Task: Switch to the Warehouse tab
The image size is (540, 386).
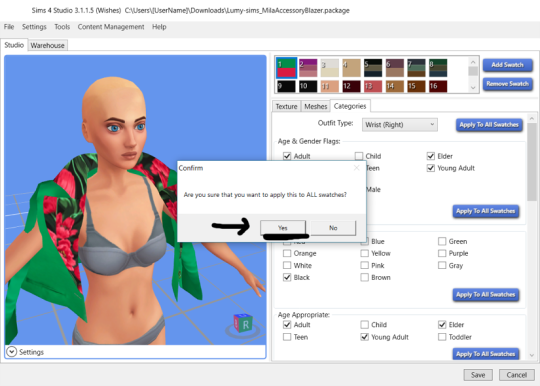Action: click(x=48, y=45)
